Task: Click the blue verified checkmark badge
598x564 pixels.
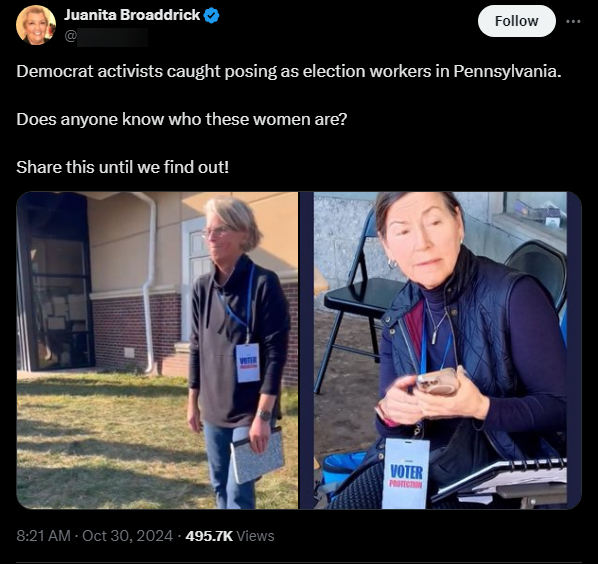Action: click(211, 16)
